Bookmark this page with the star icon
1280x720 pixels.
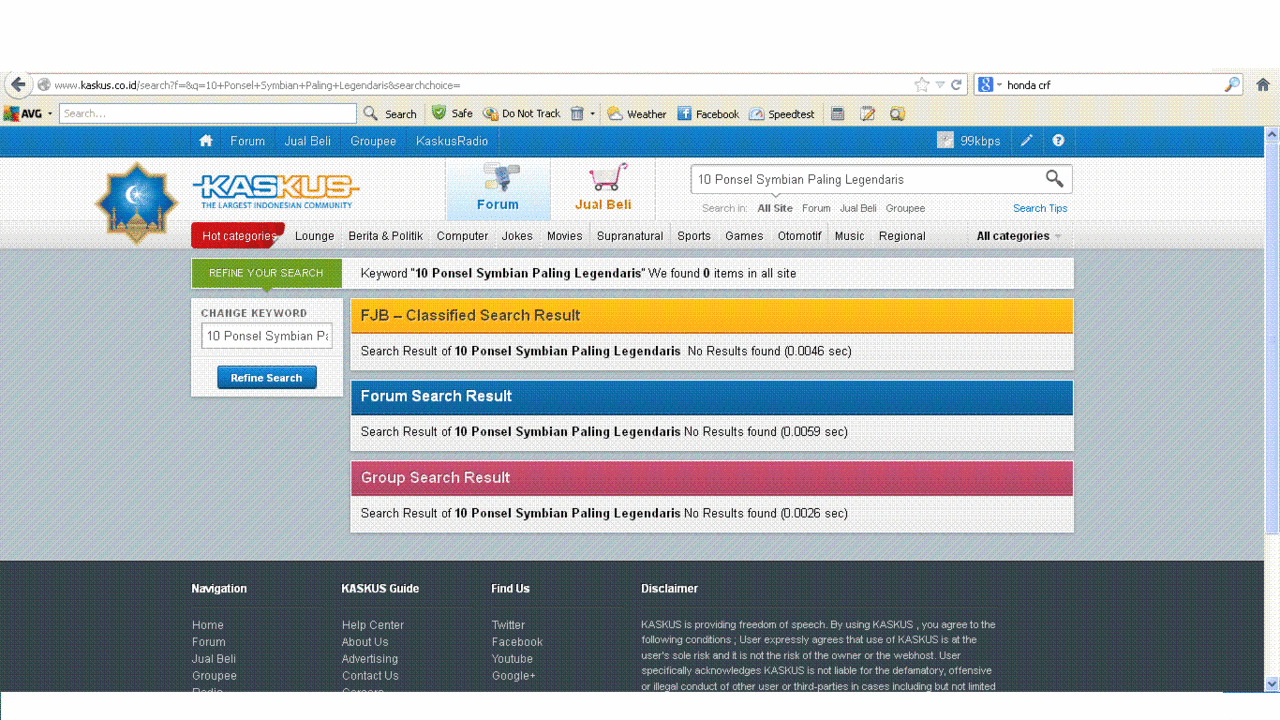coord(922,85)
